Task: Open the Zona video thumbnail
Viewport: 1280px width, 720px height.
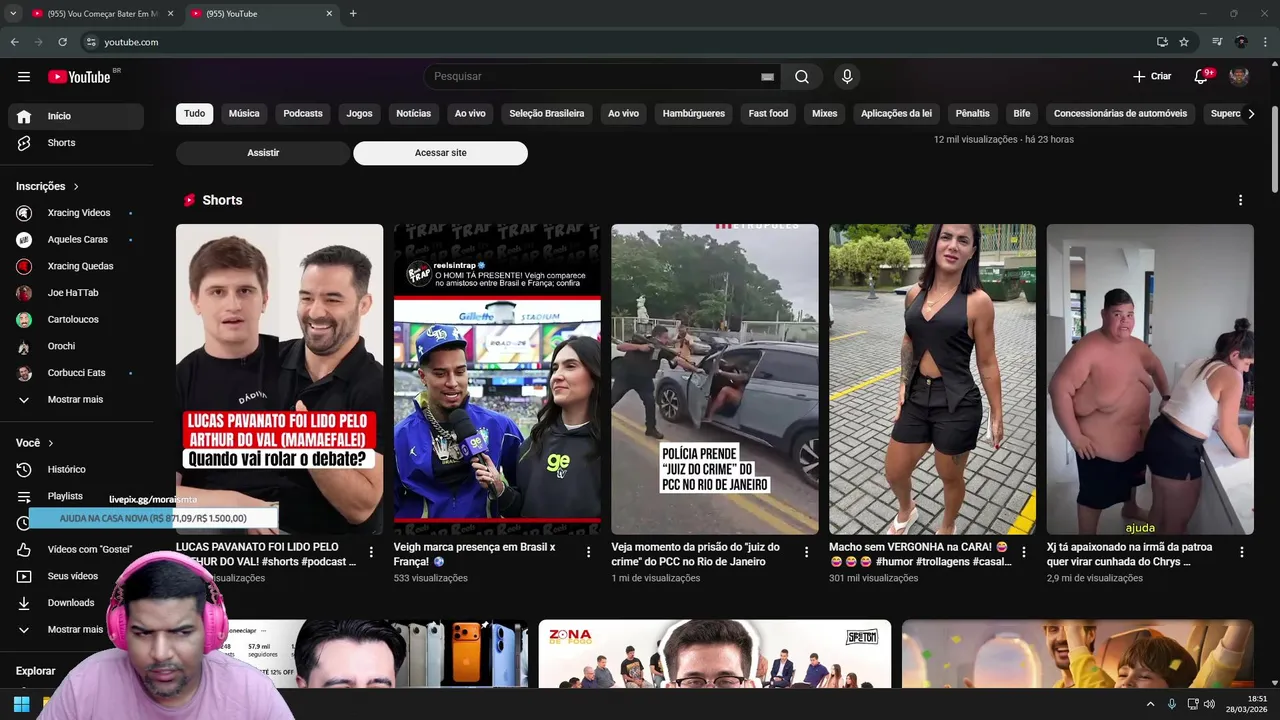Action: click(715, 654)
